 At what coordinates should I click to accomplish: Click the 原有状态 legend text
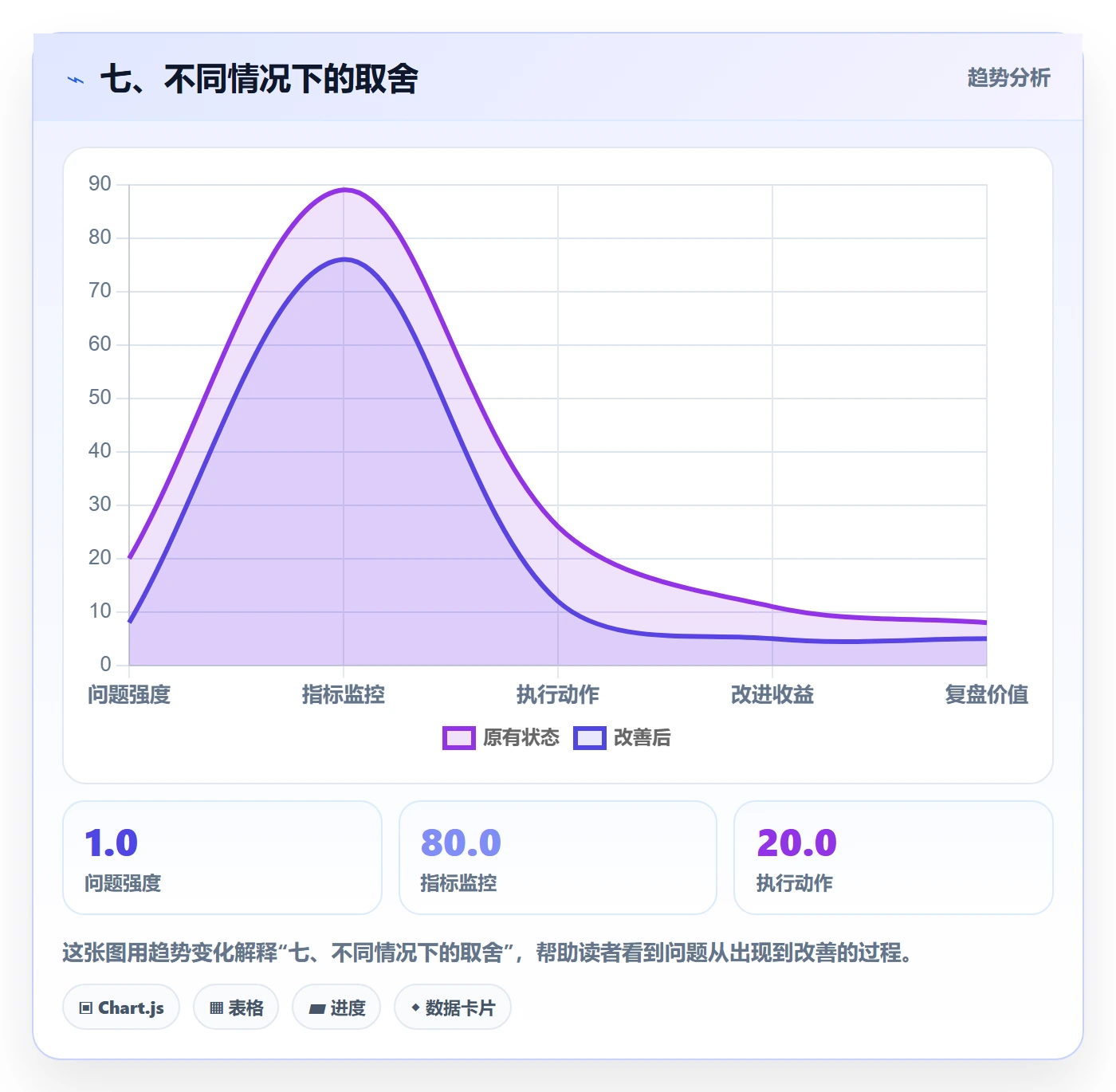[521, 738]
